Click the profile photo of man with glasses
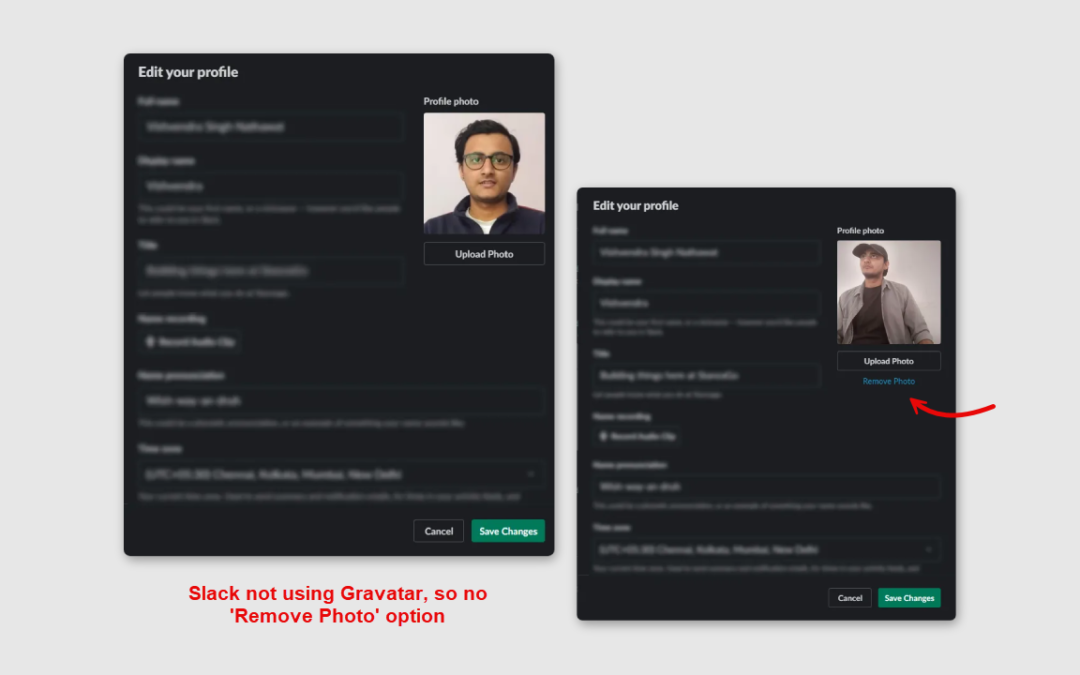The width and height of the screenshot is (1080, 675). point(484,174)
